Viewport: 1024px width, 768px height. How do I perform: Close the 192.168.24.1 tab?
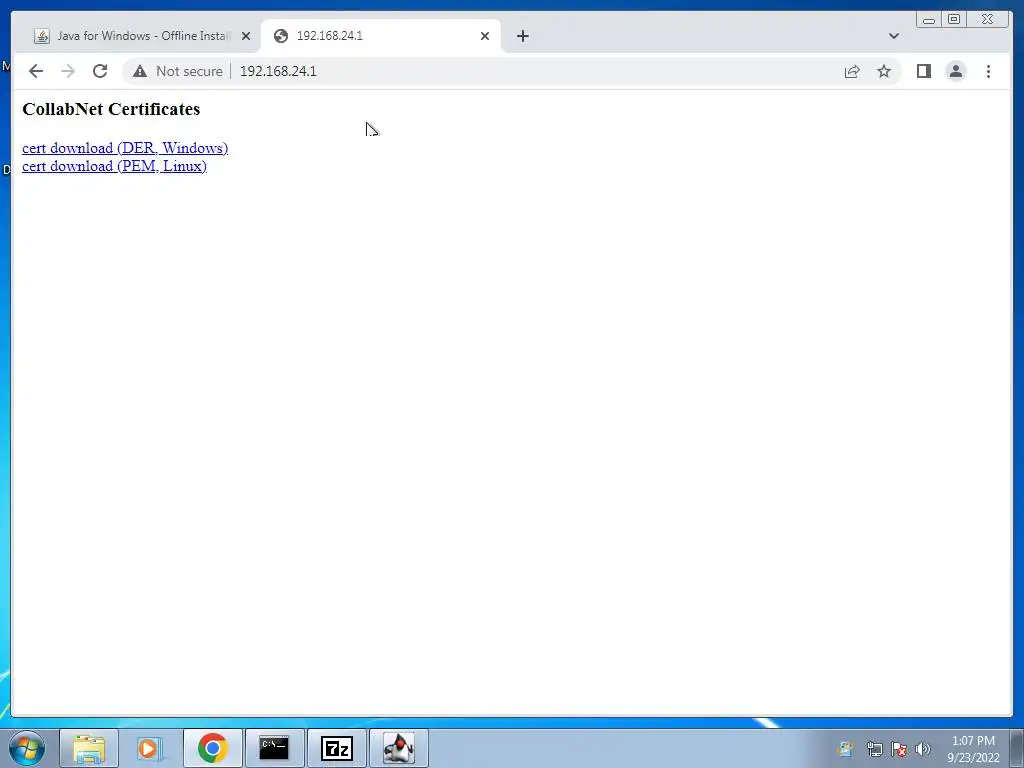point(485,36)
